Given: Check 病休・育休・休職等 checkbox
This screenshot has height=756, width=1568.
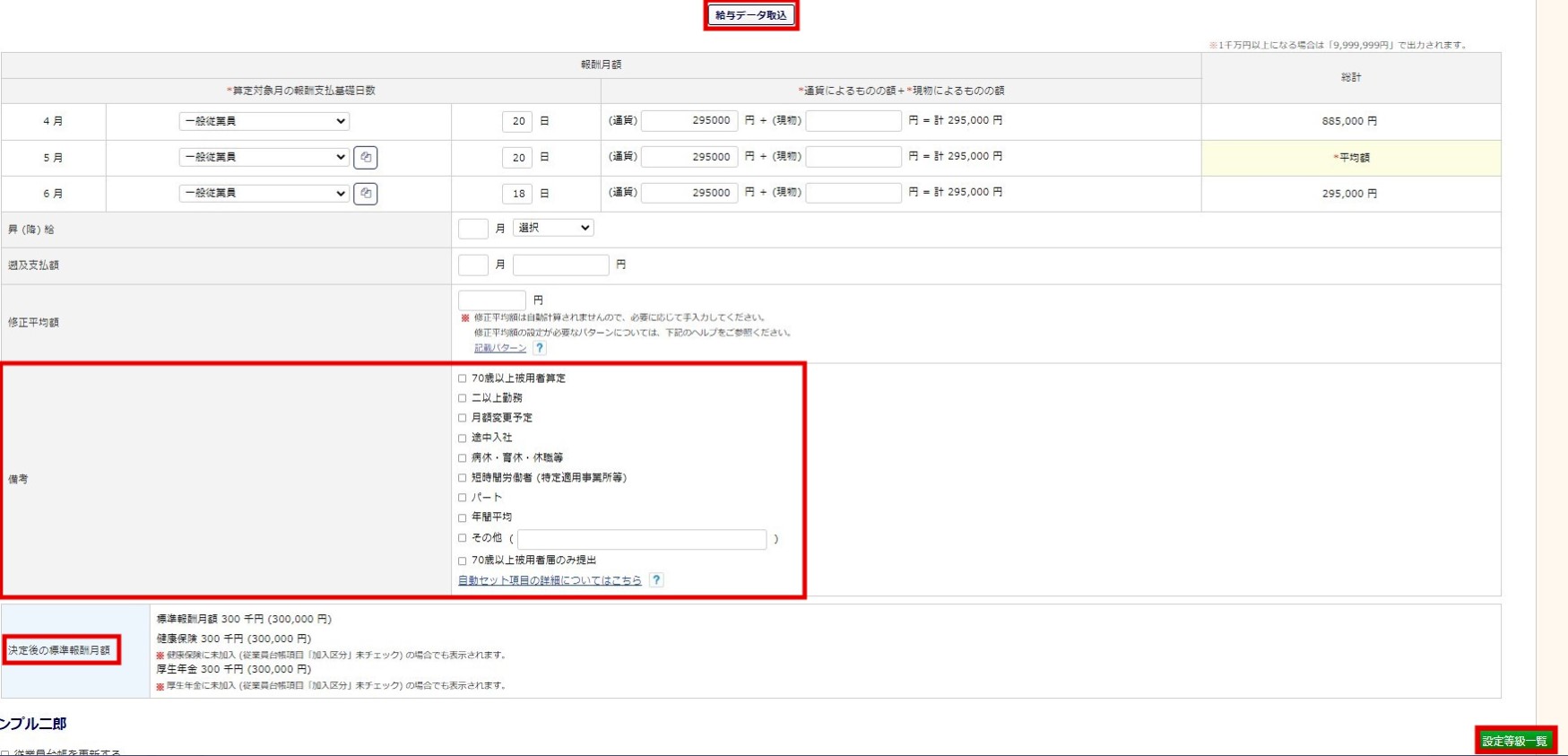Looking at the screenshot, I should 463,458.
